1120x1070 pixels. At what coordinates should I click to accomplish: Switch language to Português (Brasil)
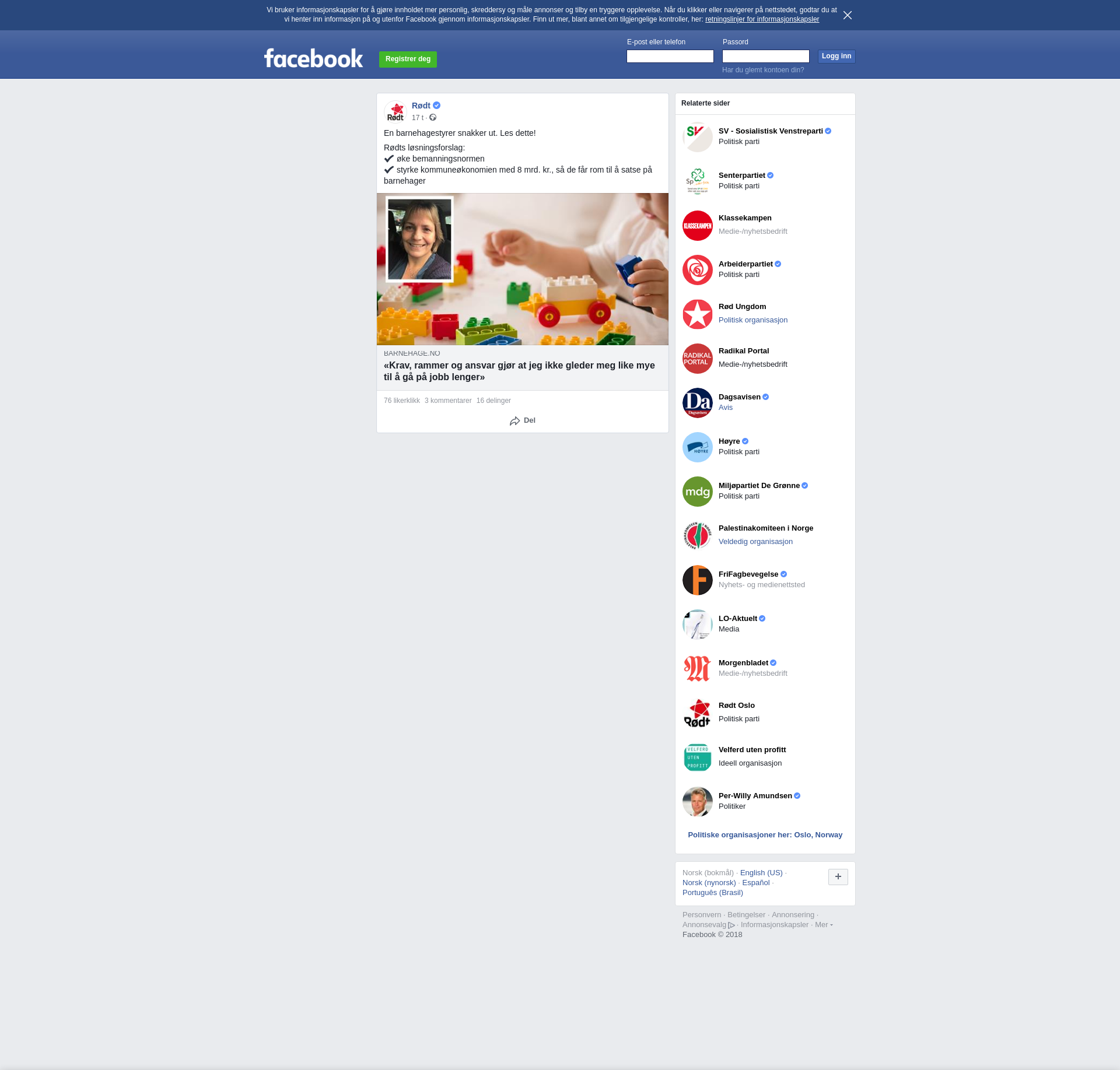click(x=713, y=893)
